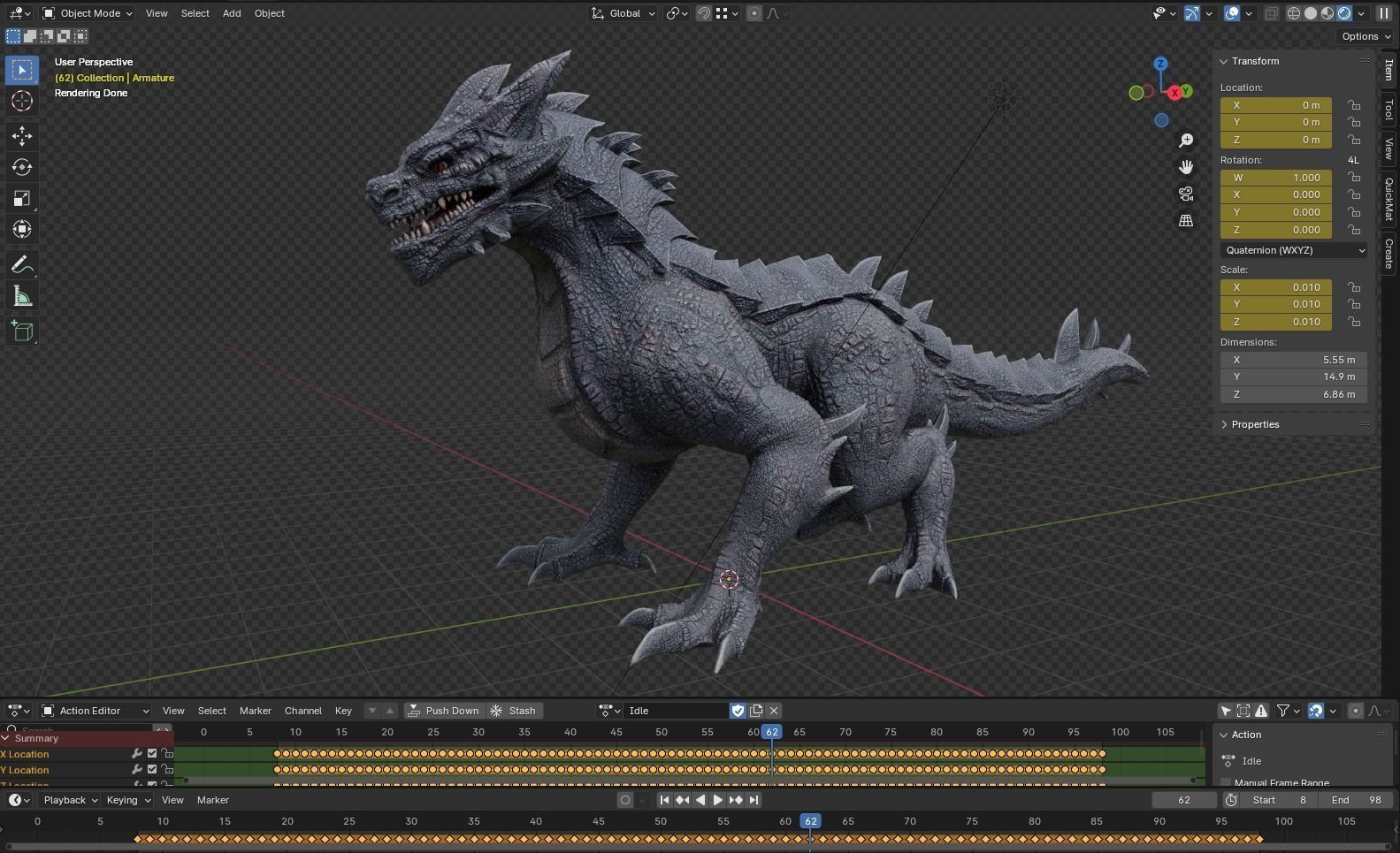Image resolution: width=1400 pixels, height=853 pixels.
Task: Select the Select Box tool
Action: [22, 70]
